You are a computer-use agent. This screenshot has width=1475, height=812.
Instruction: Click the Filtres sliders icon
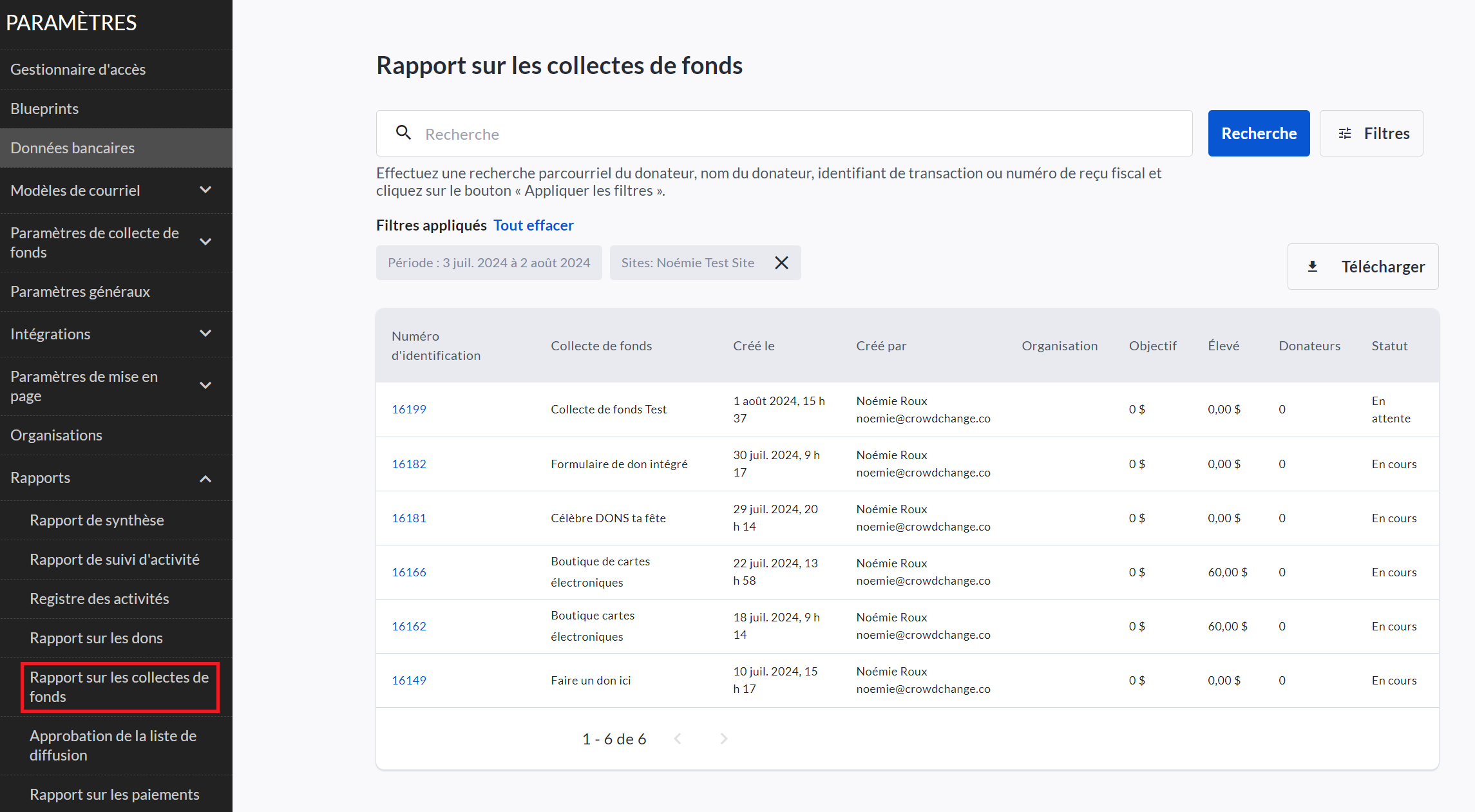click(1345, 133)
